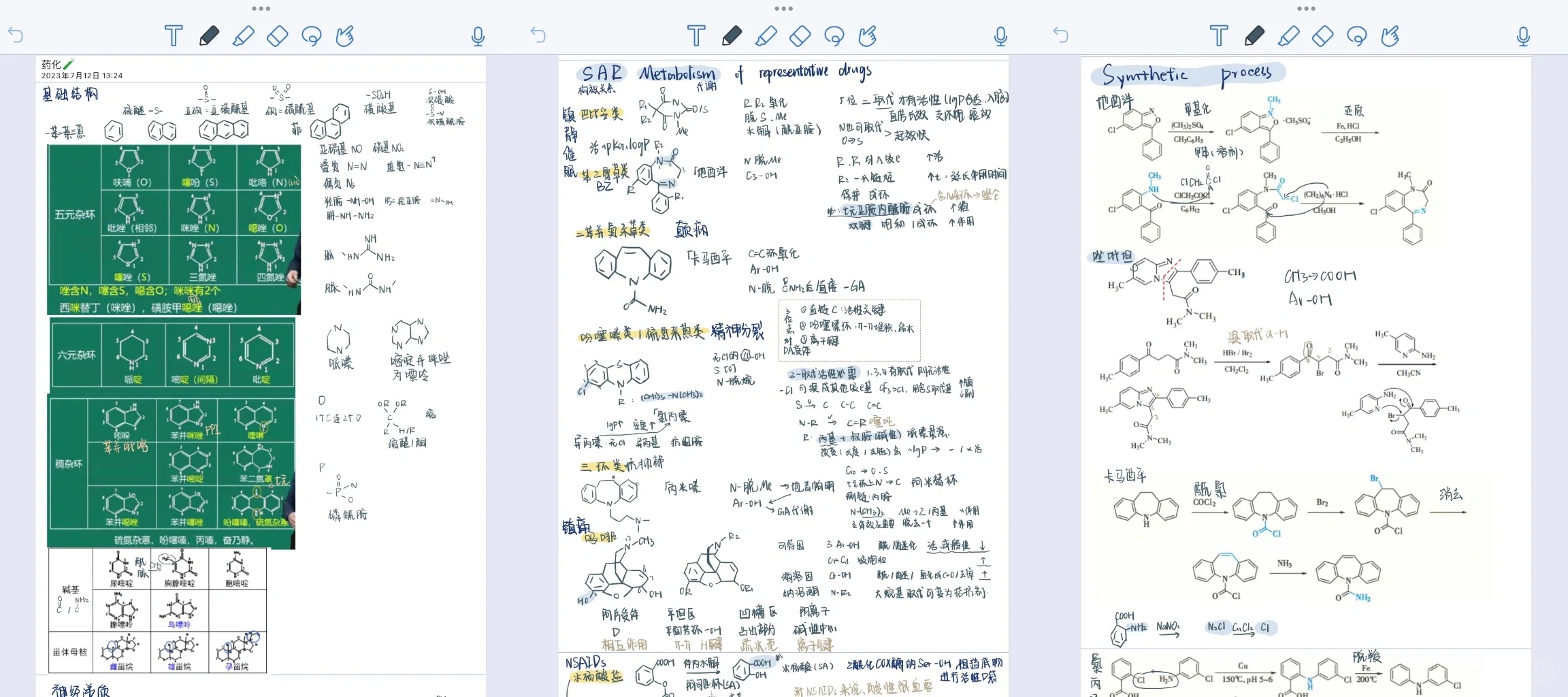Image resolution: width=1568 pixels, height=697 pixels.
Task: Select pen tool in right Synthetic pane
Action: click(1254, 35)
